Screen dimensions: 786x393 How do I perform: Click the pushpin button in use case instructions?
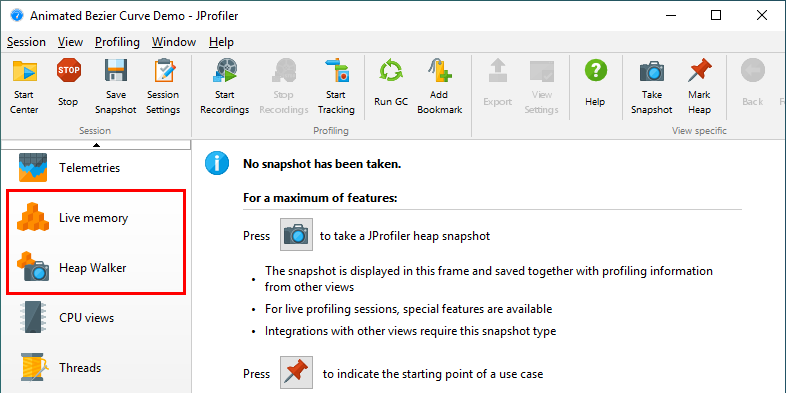click(296, 373)
